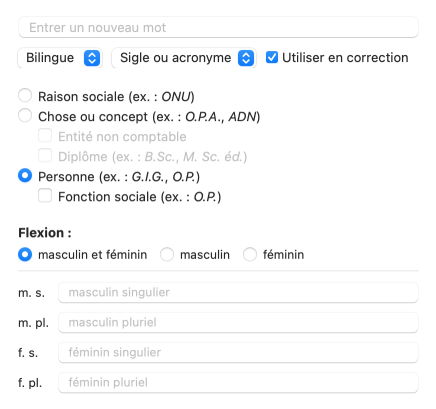
Task: Tick the Entité non comptable checkbox
Action: [x=45, y=136]
